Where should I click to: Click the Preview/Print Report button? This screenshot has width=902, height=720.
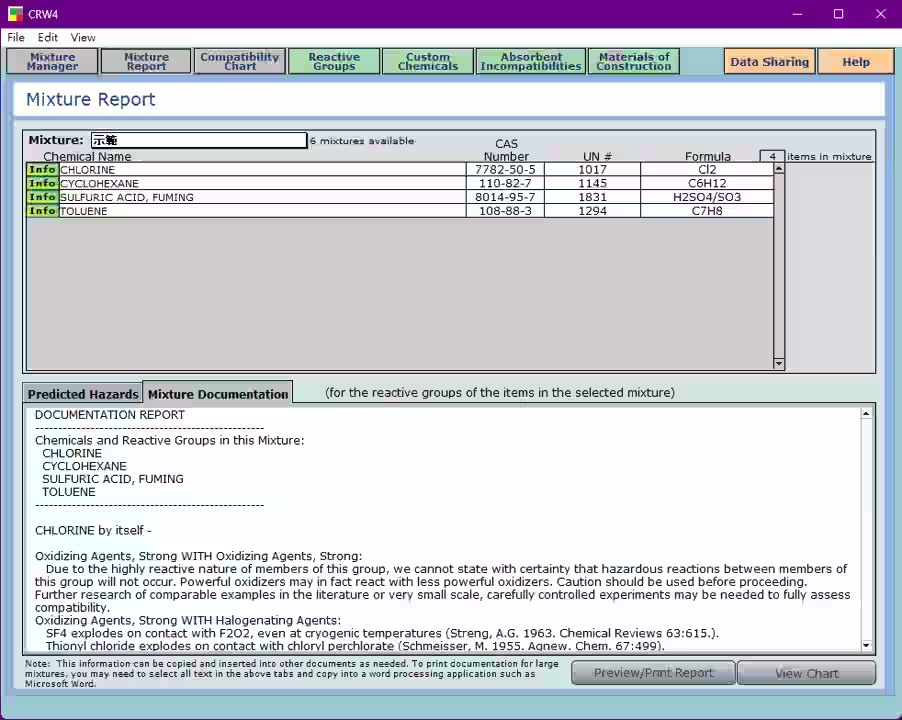click(x=653, y=673)
